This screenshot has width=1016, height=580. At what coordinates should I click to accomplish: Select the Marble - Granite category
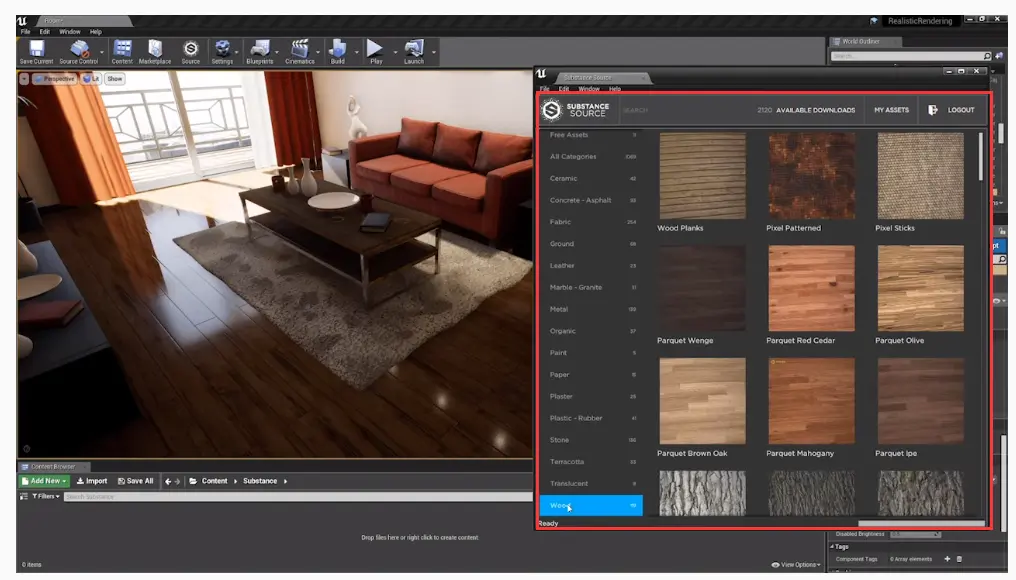coord(591,288)
